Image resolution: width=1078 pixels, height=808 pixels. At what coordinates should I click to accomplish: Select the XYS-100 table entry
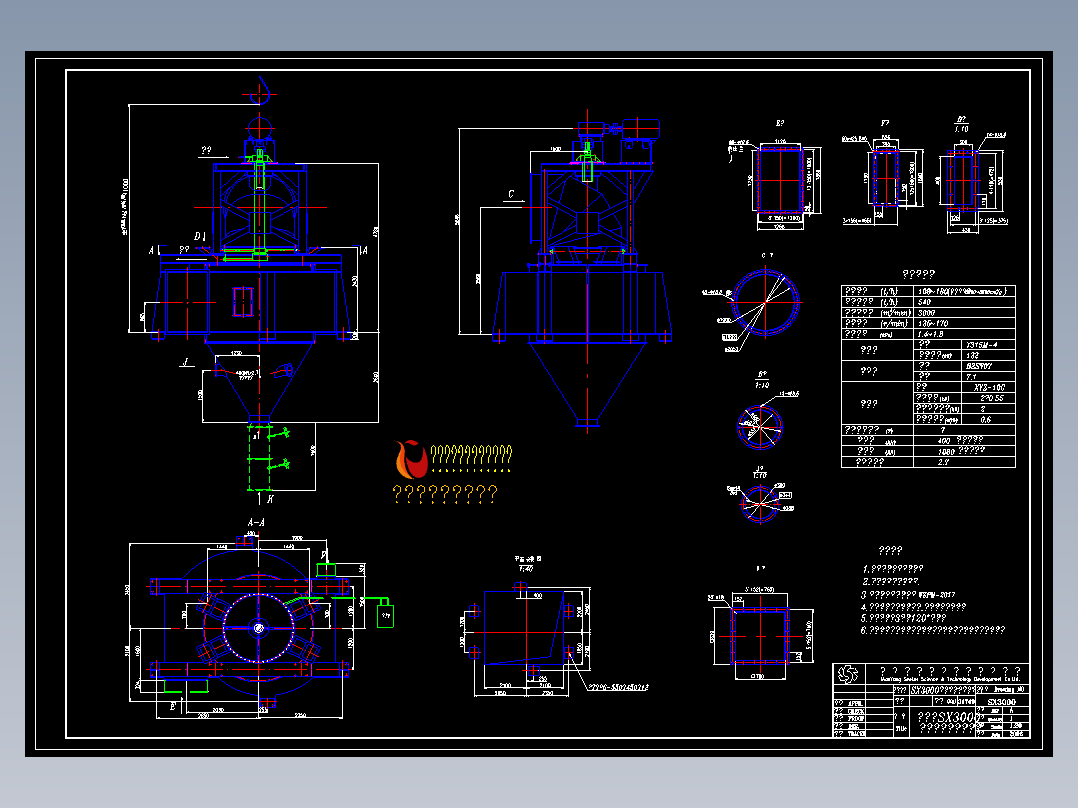coord(989,387)
